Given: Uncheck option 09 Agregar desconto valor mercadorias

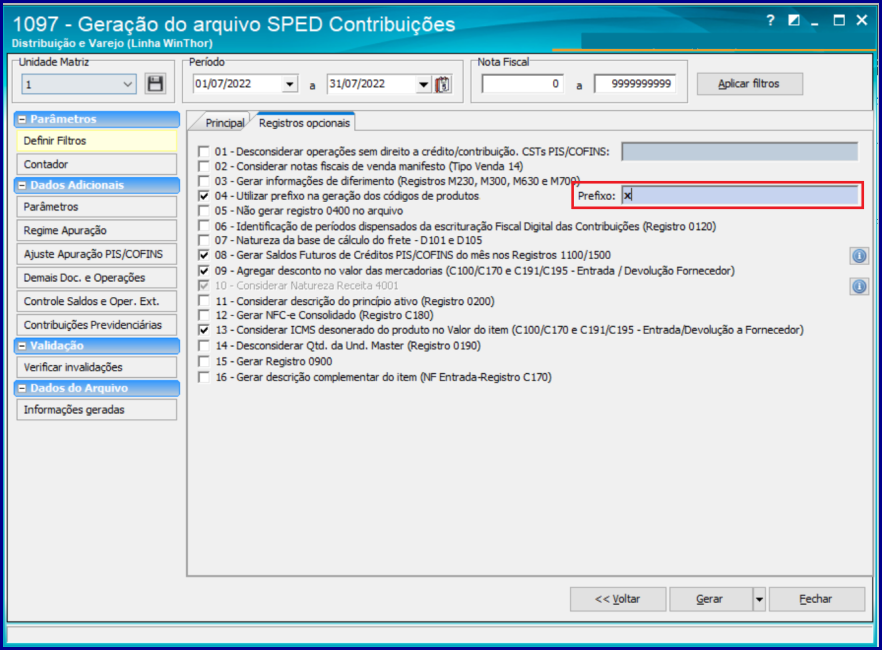Looking at the screenshot, I should pyautogui.click(x=204, y=270).
